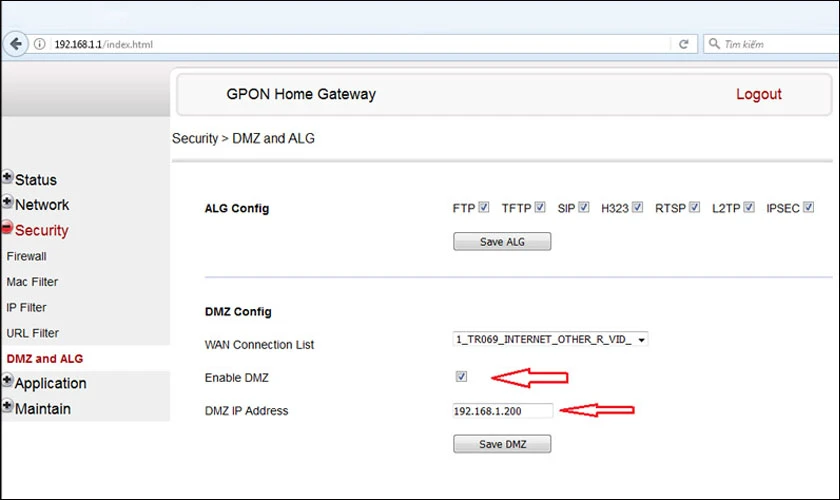Toggle the RTSP ALG checkbox

[694, 207]
